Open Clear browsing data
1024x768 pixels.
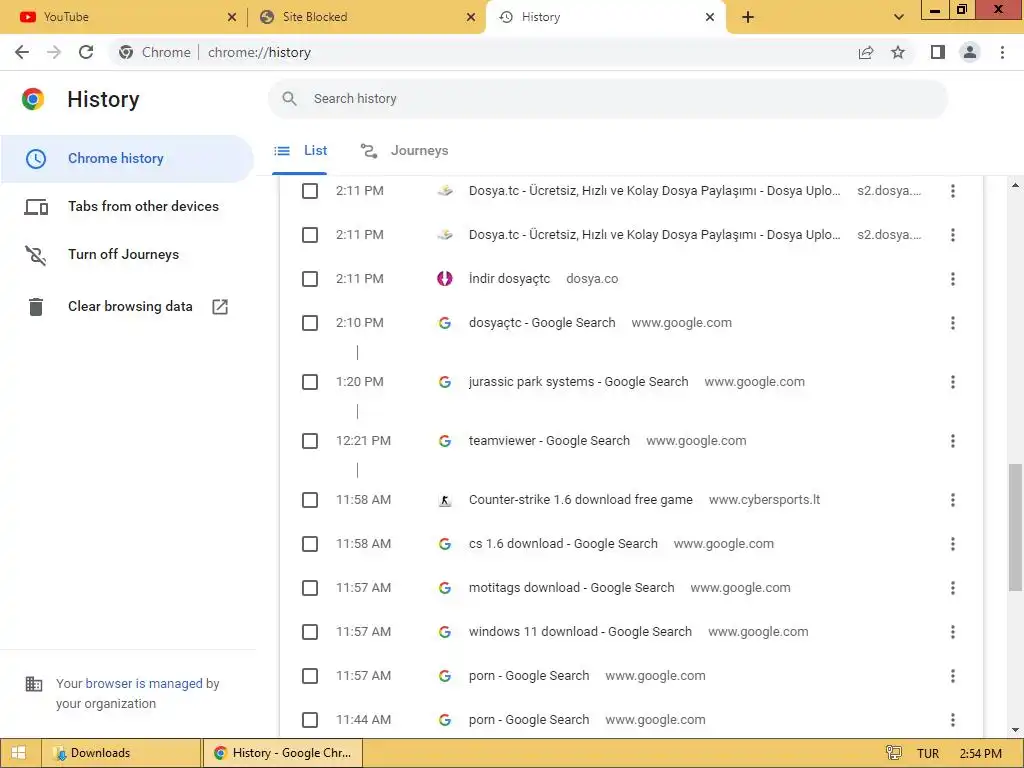point(127,306)
